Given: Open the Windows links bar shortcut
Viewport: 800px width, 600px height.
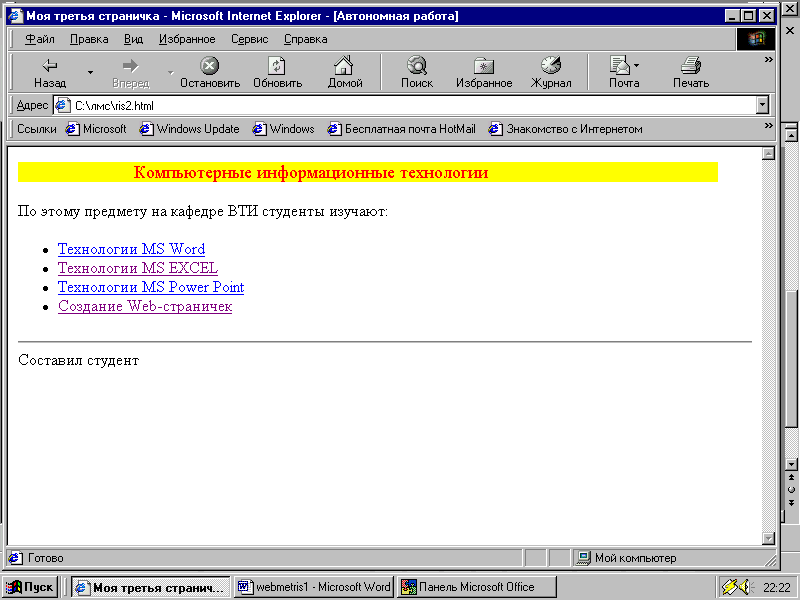Looking at the screenshot, I should tap(283, 129).
